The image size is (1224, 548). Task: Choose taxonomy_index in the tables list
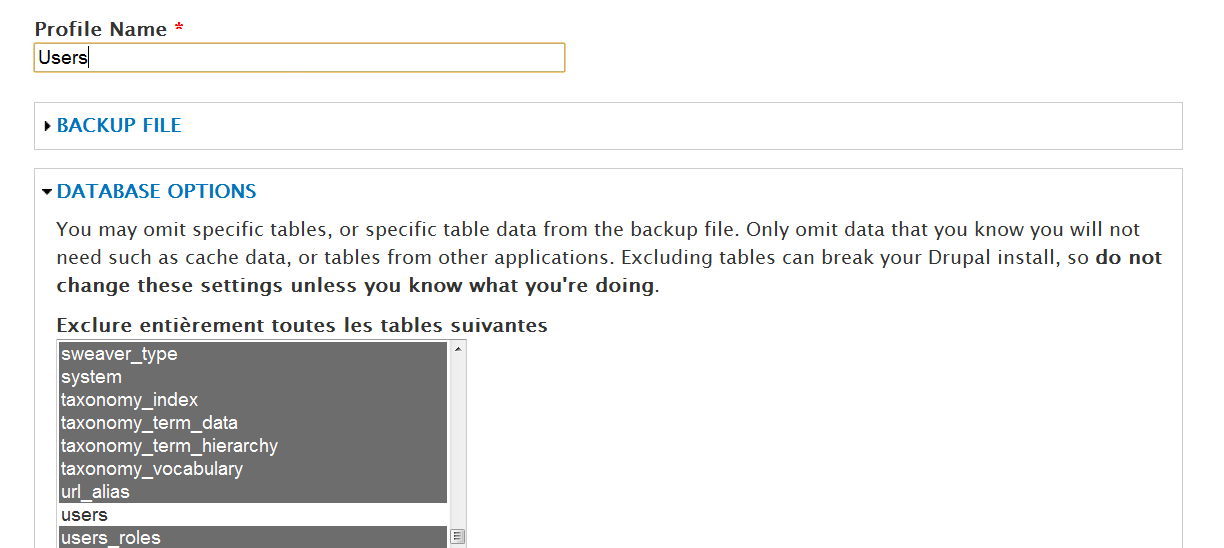coord(129,400)
